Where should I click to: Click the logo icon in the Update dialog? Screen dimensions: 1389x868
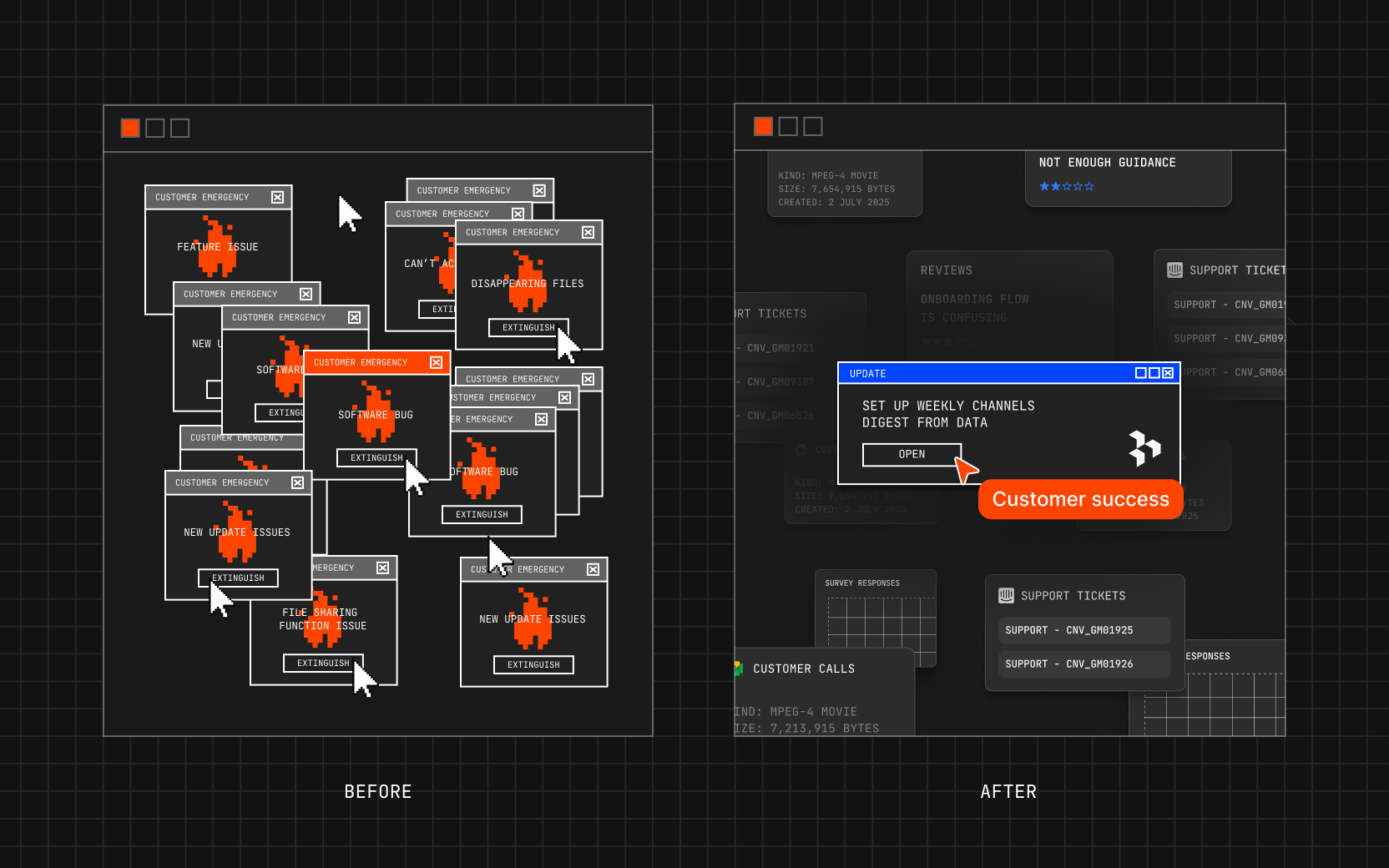pos(1144,448)
